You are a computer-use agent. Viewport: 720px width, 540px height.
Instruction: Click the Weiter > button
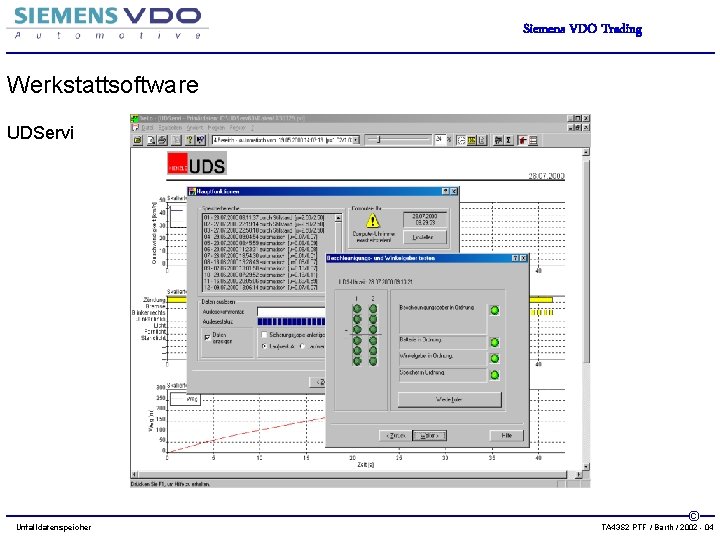[429, 435]
